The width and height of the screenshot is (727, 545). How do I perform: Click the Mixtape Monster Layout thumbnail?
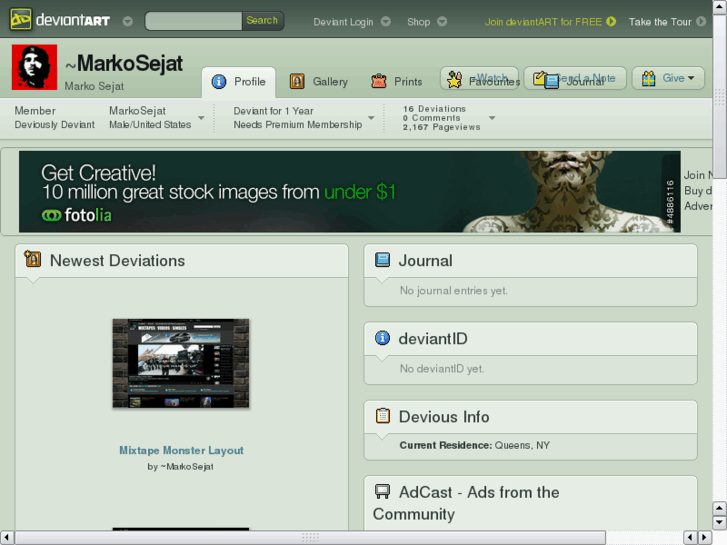point(181,363)
